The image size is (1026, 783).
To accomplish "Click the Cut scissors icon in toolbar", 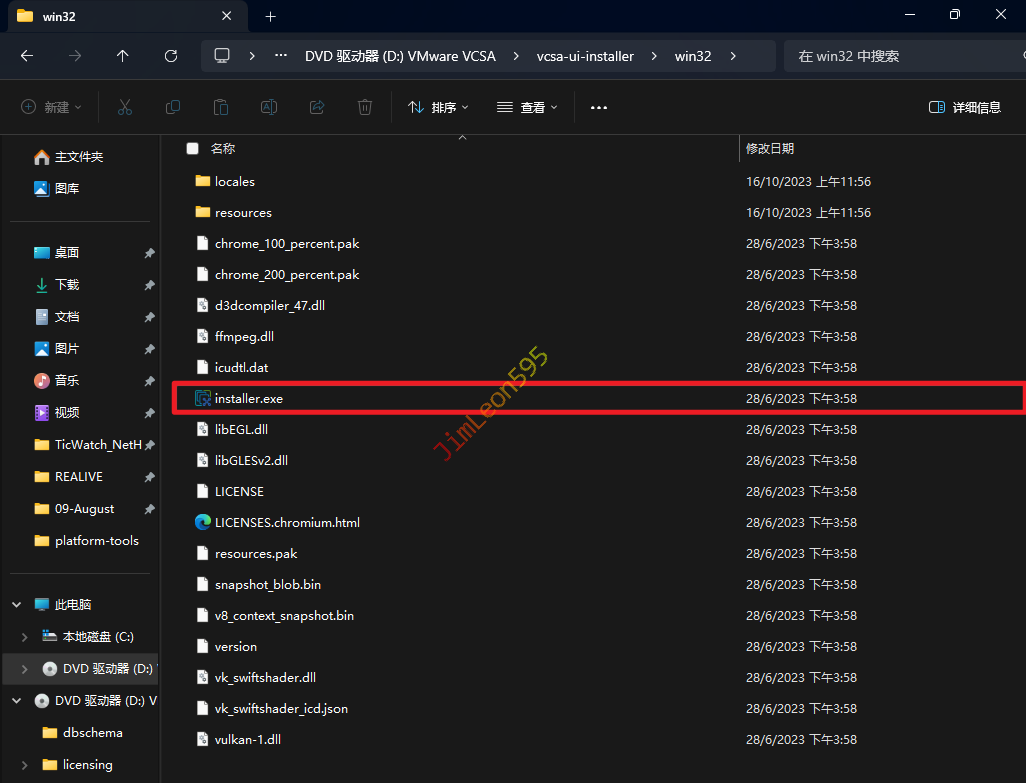I will click(x=125, y=107).
